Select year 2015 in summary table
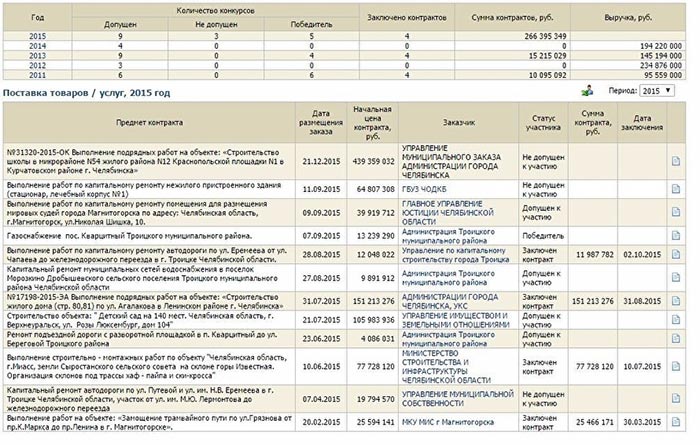700x445 pixels. [38, 36]
